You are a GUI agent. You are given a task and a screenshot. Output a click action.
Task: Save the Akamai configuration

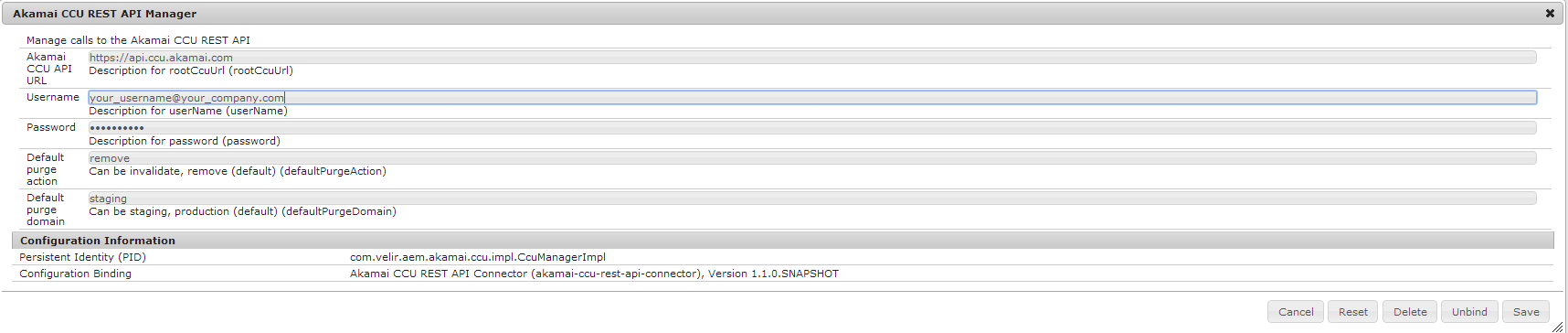coord(1526,312)
